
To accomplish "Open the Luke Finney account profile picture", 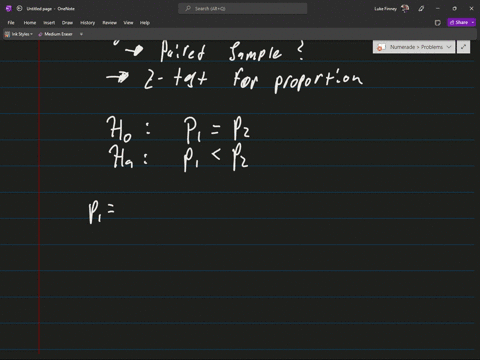I will (405, 9).
